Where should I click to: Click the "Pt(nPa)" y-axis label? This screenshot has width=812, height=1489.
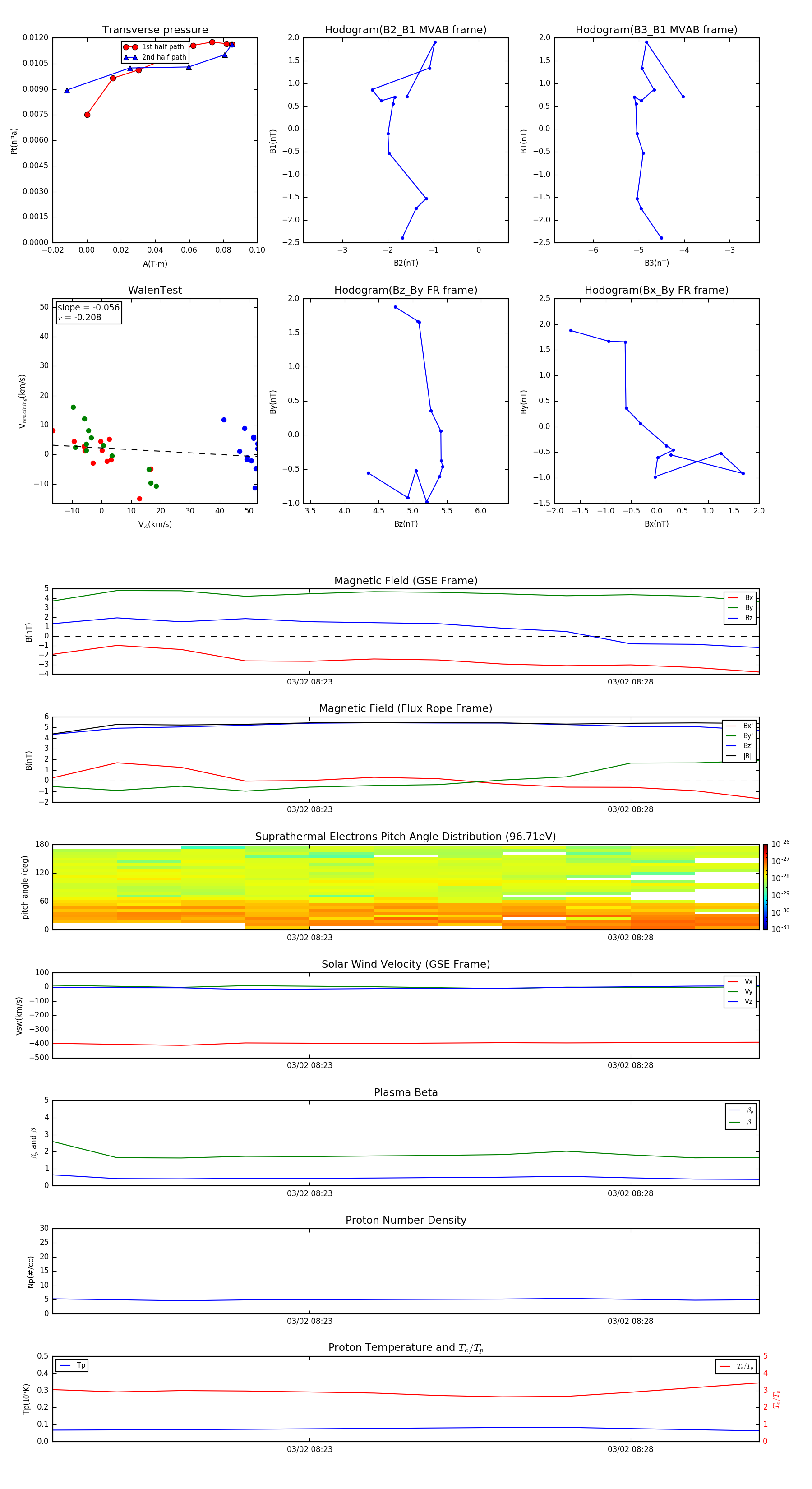(14, 140)
